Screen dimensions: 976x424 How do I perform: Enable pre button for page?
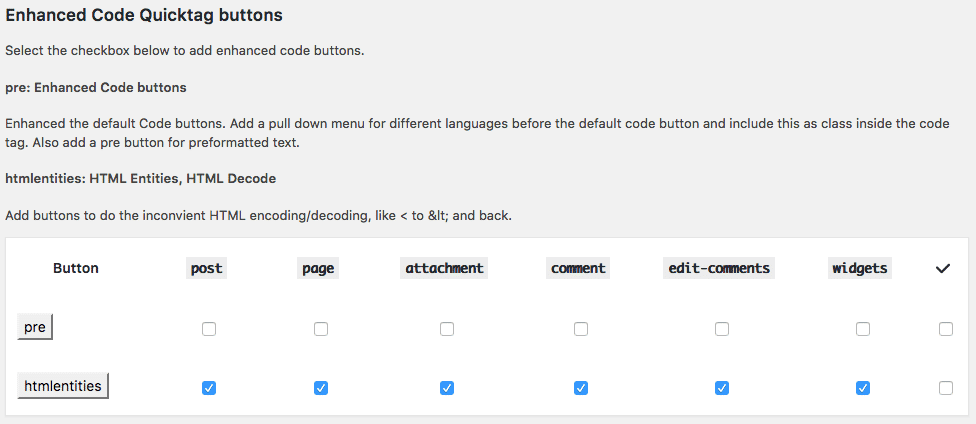coord(321,329)
